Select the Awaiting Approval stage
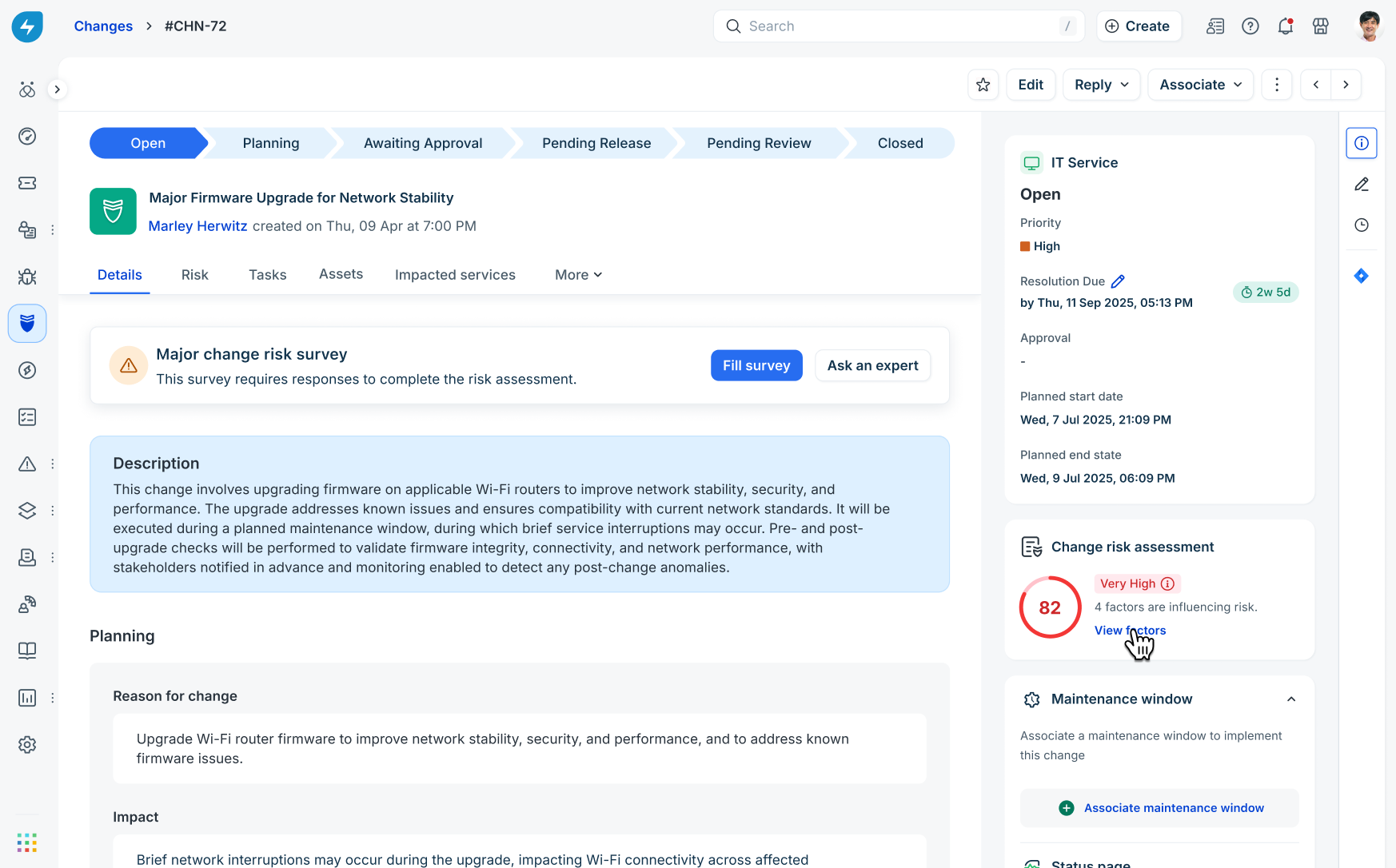Image resolution: width=1396 pixels, height=868 pixels. pyautogui.click(x=423, y=143)
